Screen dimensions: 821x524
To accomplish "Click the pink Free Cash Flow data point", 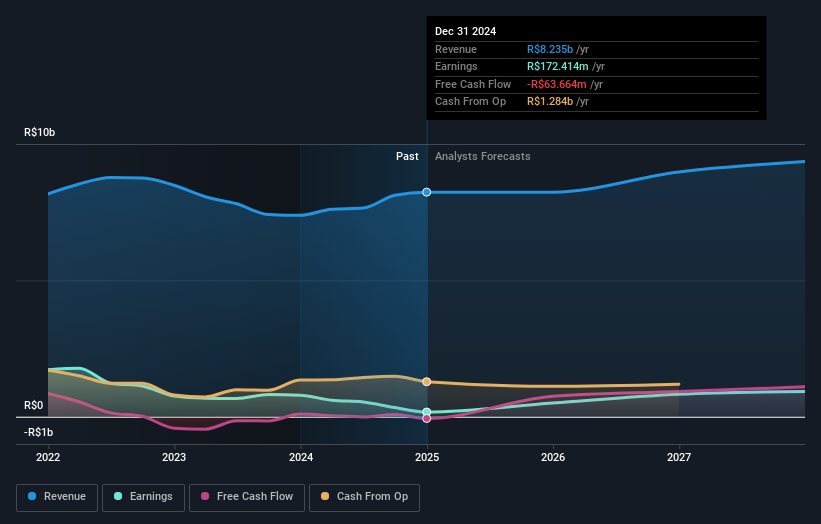I will point(427,418).
